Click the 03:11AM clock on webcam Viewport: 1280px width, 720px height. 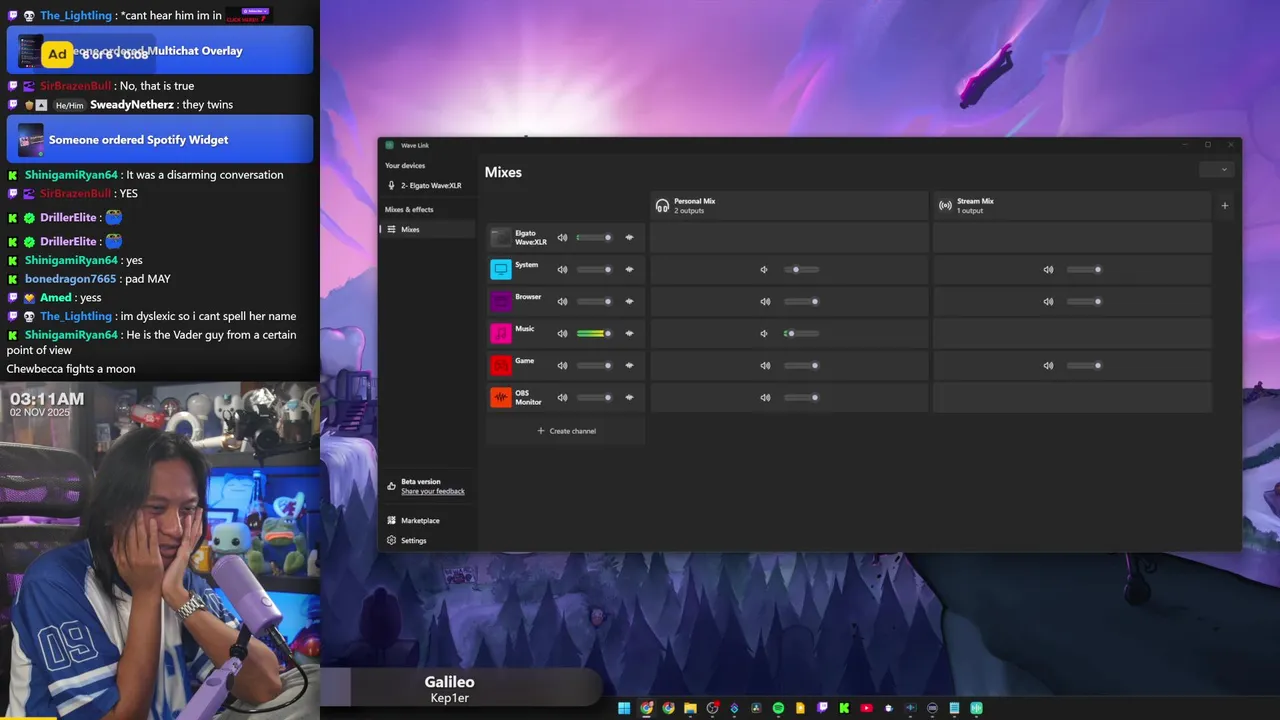tap(47, 399)
